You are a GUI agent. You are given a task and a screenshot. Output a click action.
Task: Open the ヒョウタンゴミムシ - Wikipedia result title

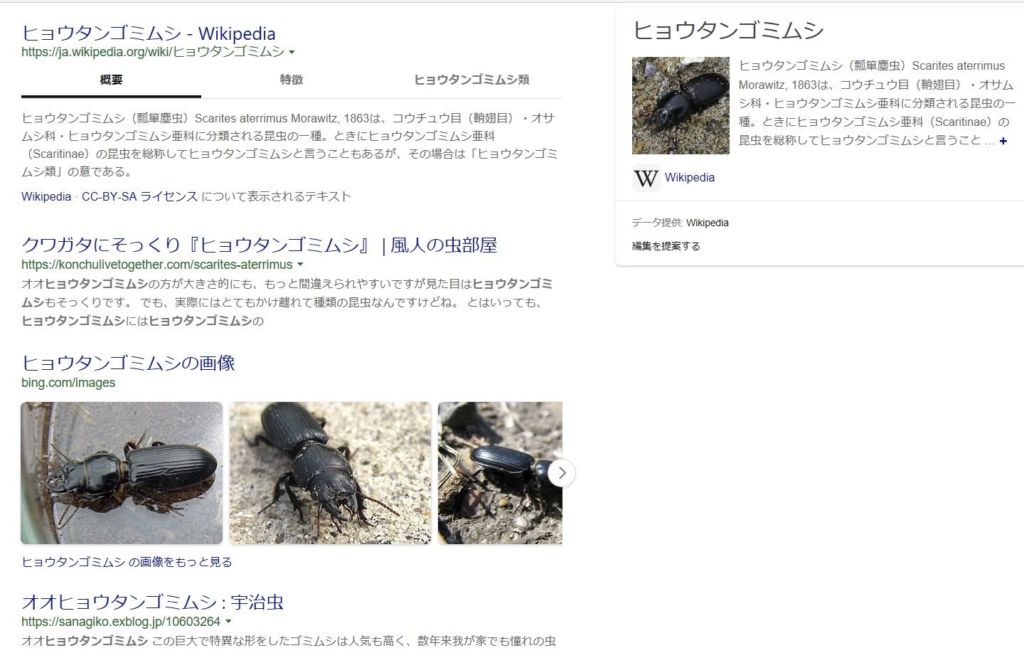148,33
